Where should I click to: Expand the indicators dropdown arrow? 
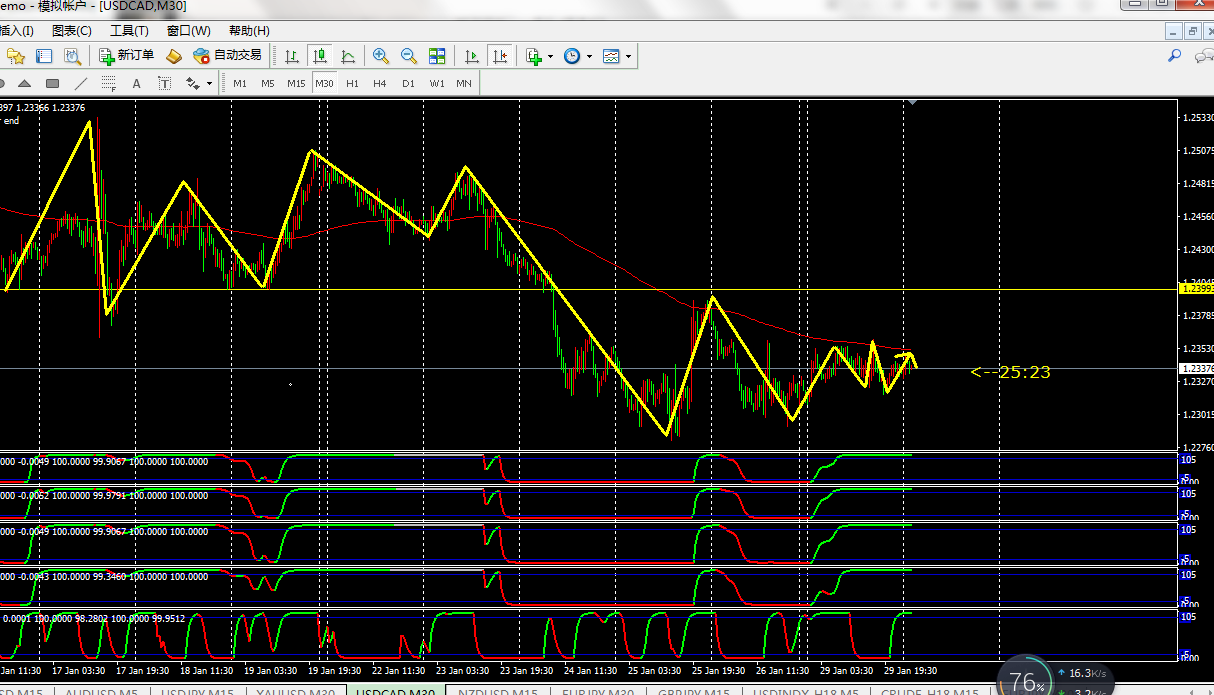click(x=551, y=56)
